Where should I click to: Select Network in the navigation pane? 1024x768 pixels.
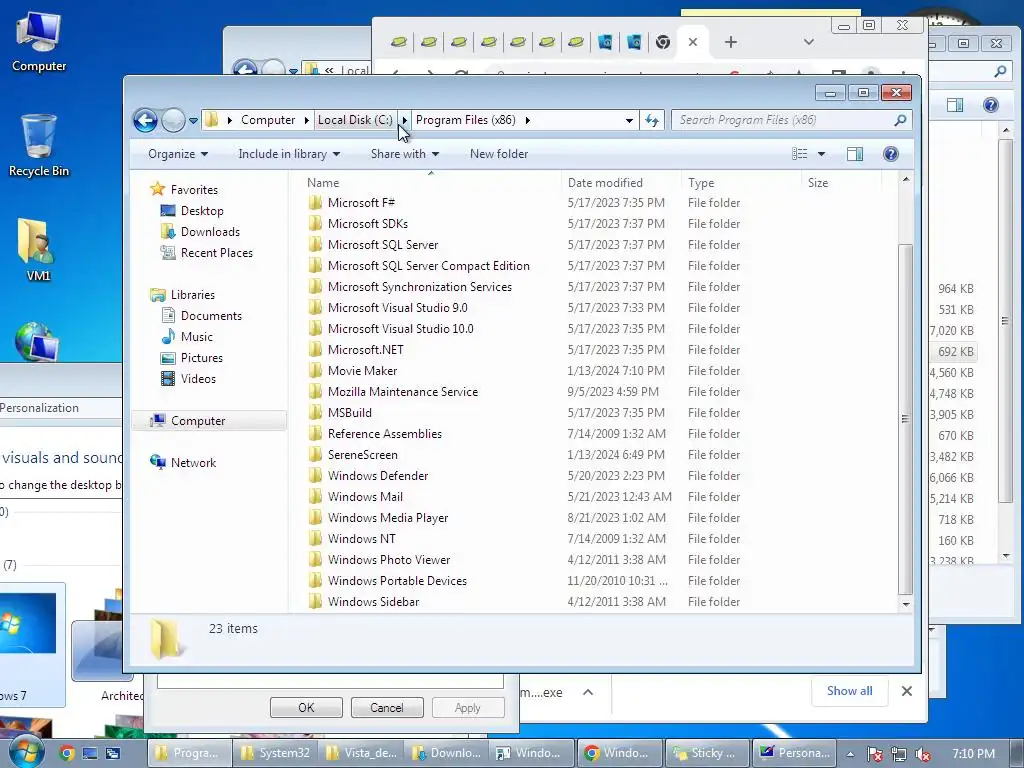pos(193,463)
